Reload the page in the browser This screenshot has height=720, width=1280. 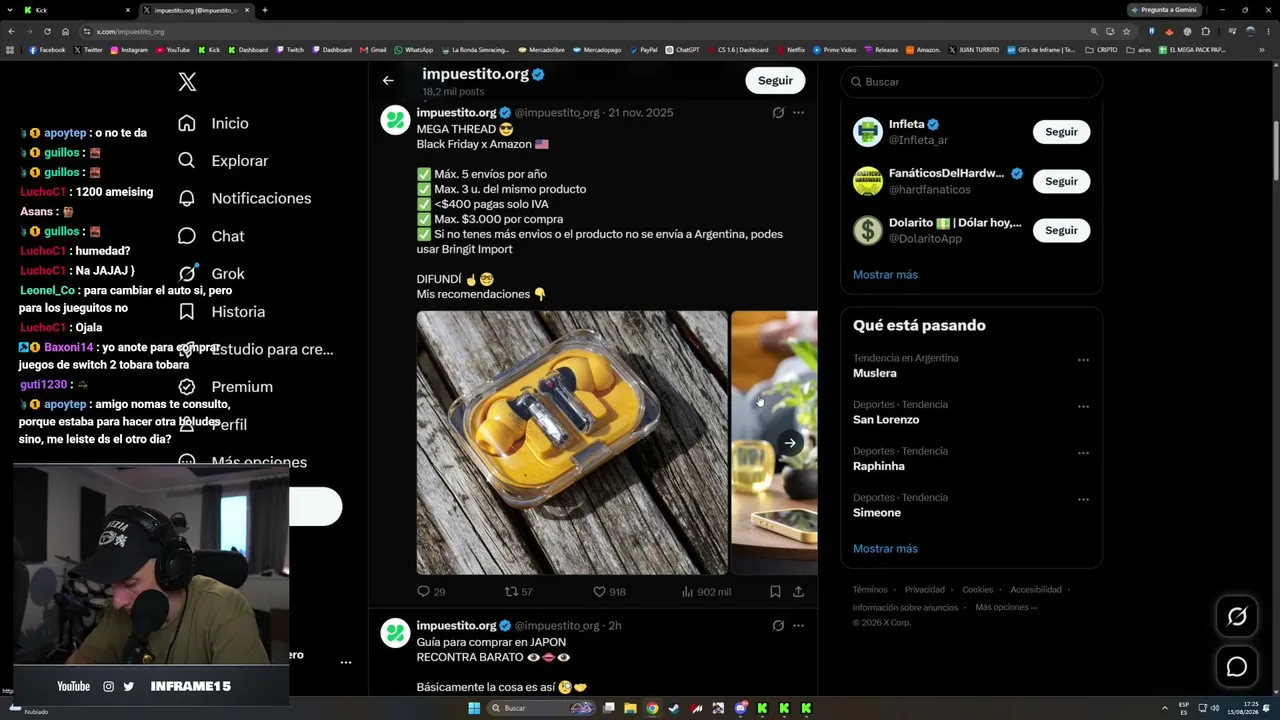pos(47,31)
